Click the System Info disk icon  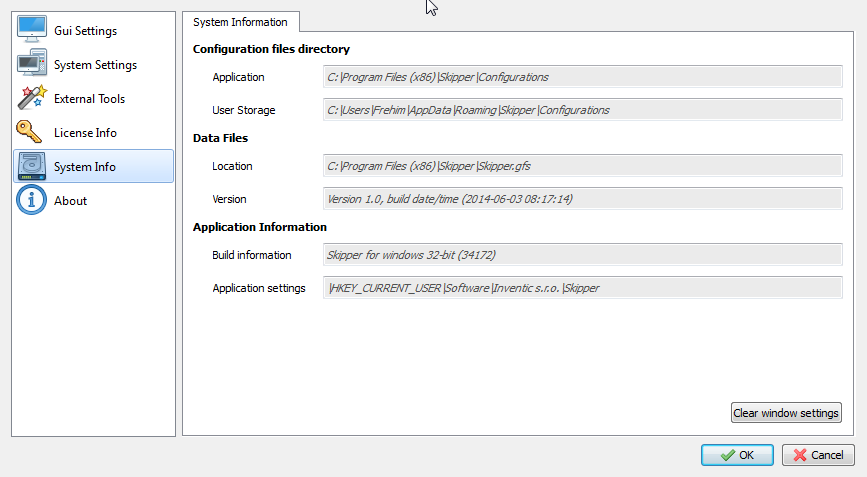[31, 167]
